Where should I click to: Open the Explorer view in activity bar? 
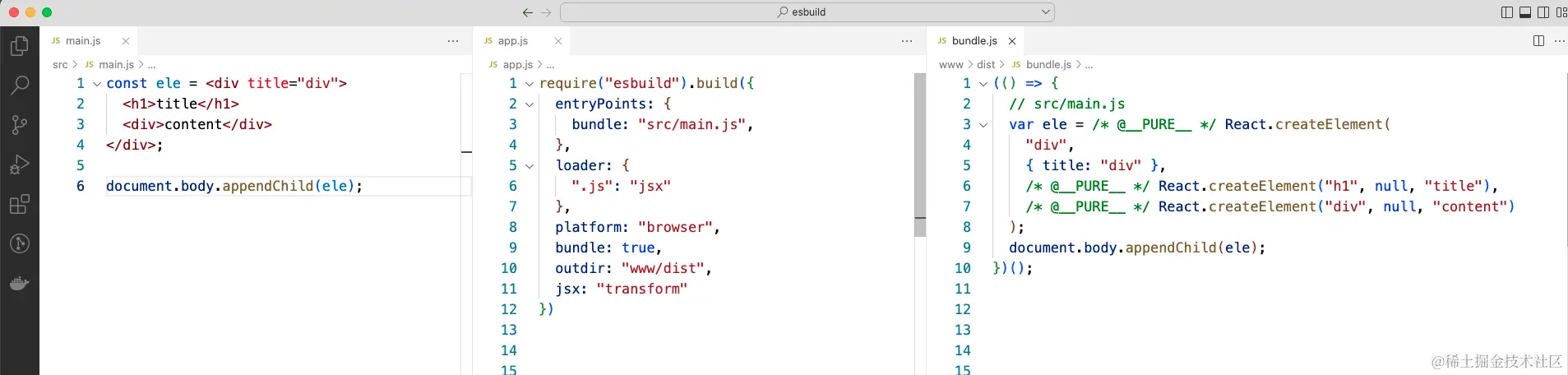(20, 46)
